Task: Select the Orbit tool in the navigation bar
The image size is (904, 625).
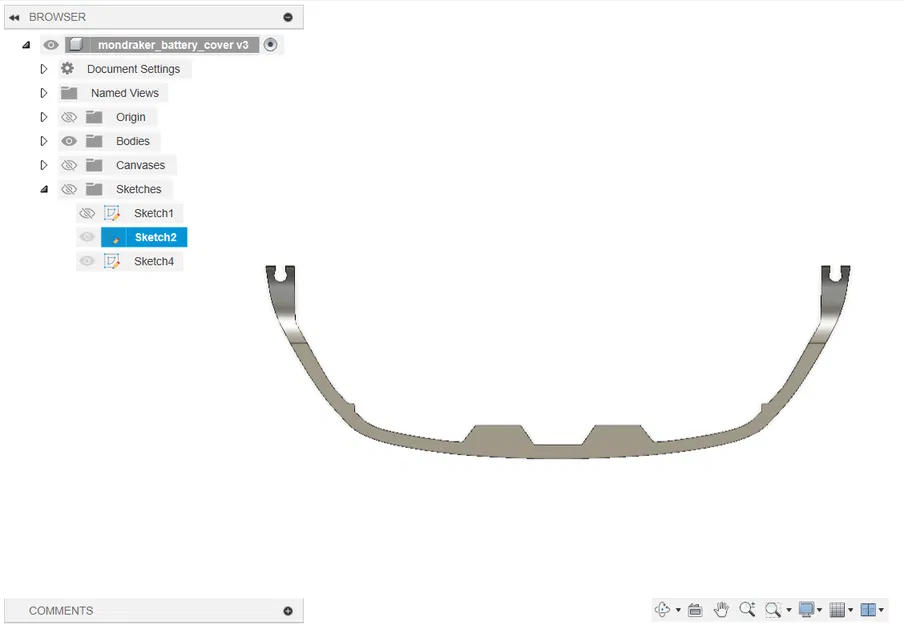Action: pos(663,609)
